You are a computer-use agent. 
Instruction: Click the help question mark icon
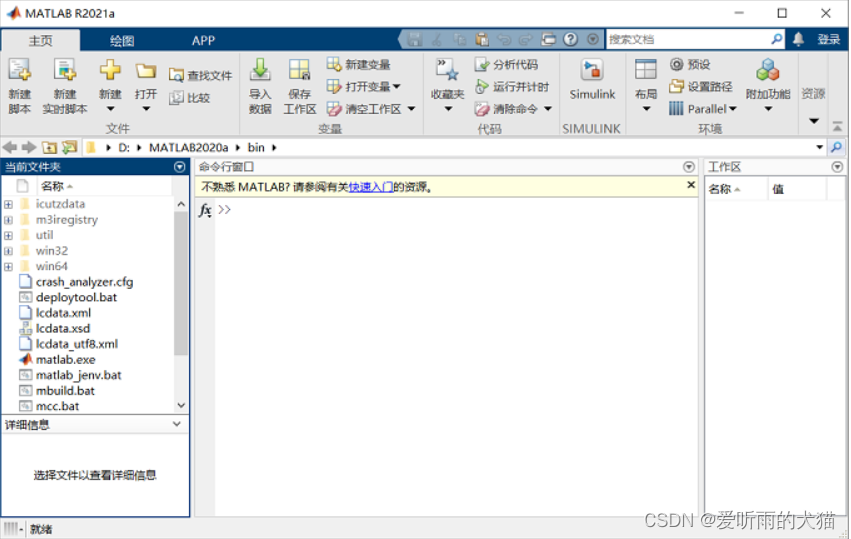[x=570, y=39]
